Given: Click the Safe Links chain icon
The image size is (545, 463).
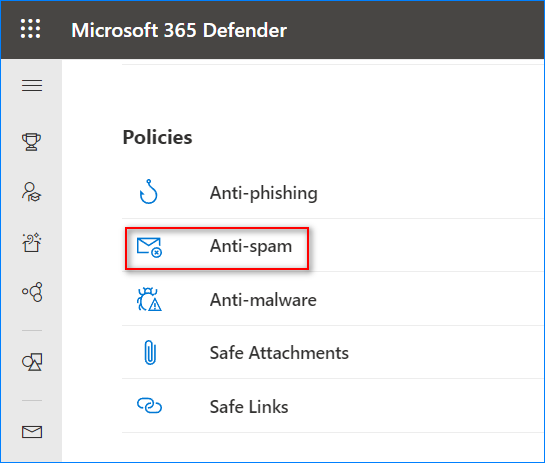Looking at the screenshot, I should [149, 406].
